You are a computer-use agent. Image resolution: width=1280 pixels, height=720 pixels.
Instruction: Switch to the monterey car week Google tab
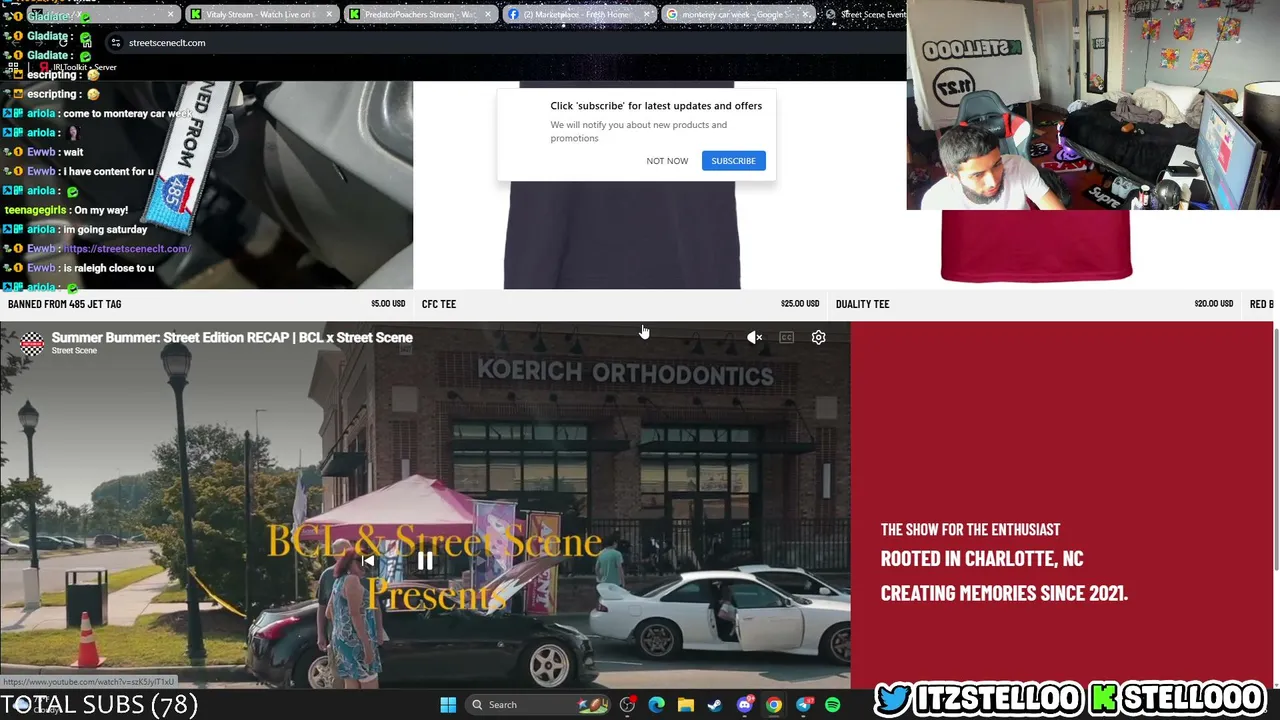[x=738, y=15]
